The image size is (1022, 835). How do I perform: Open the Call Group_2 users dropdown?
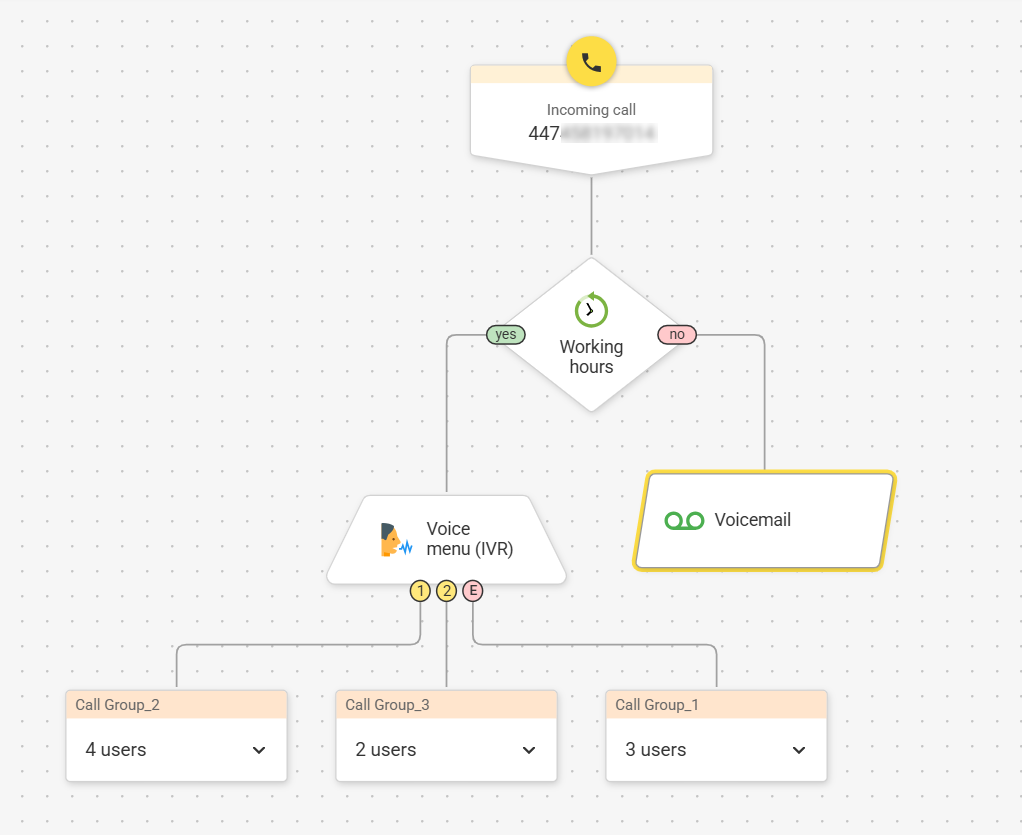pos(259,750)
